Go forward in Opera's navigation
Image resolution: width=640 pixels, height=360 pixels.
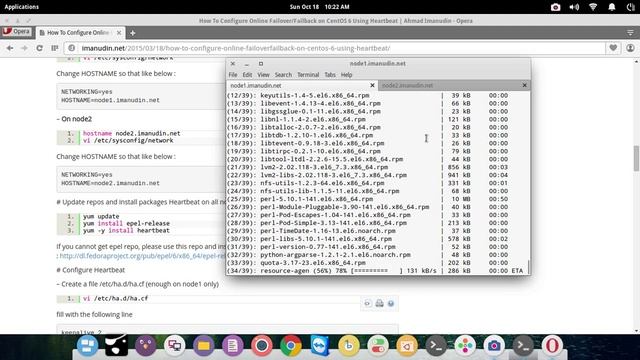(x=24, y=48)
